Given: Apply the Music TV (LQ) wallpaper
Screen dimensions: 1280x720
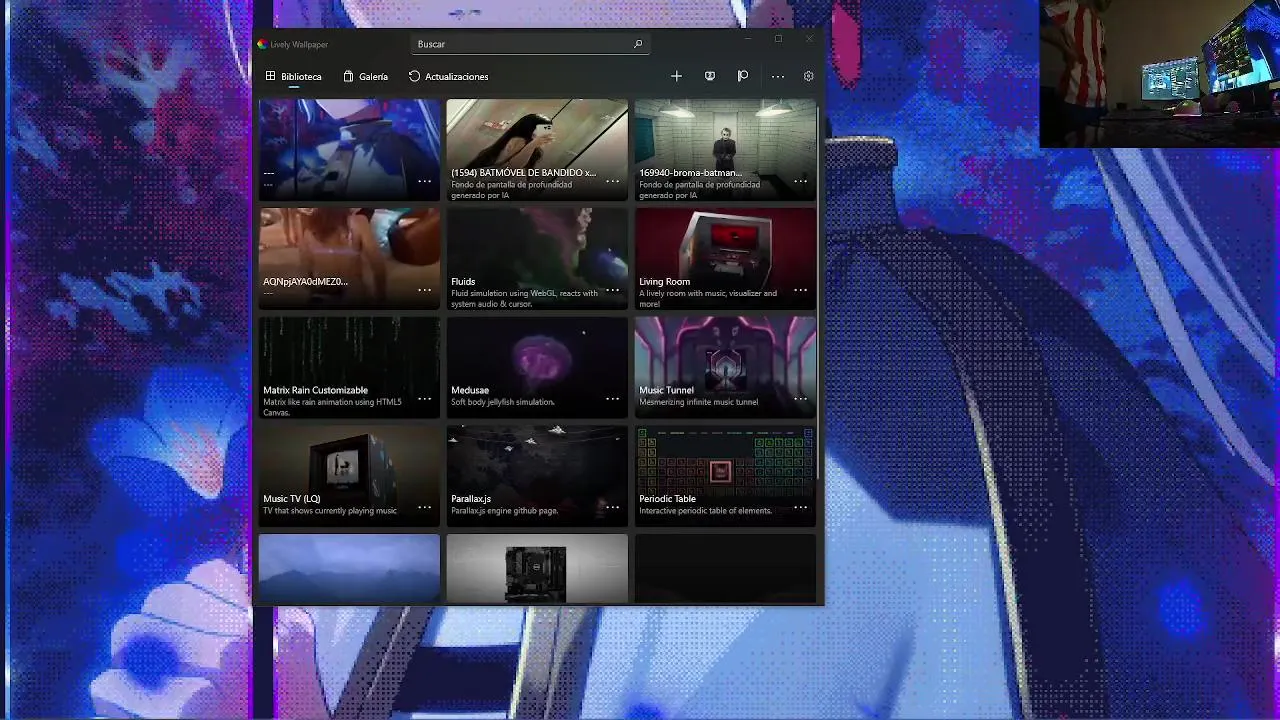Looking at the screenshot, I should [x=349, y=476].
